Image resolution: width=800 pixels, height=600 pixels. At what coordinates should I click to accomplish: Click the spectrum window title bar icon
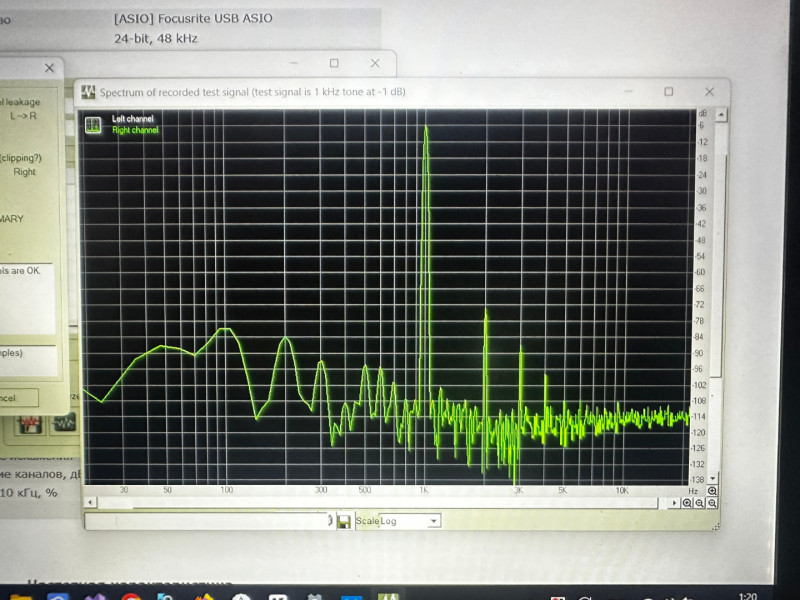click(x=88, y=92)
